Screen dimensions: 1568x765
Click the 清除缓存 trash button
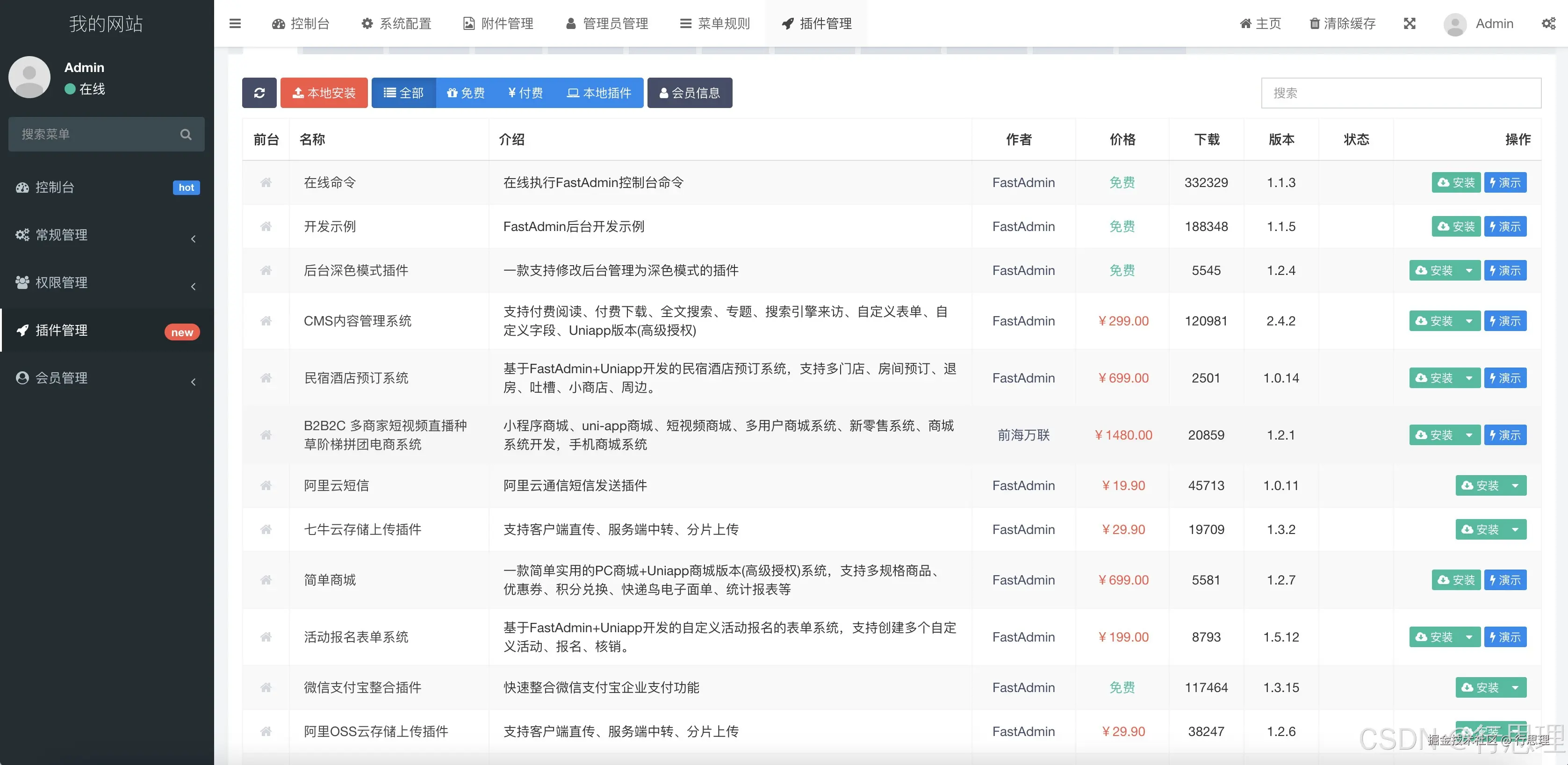[1342, 24]
